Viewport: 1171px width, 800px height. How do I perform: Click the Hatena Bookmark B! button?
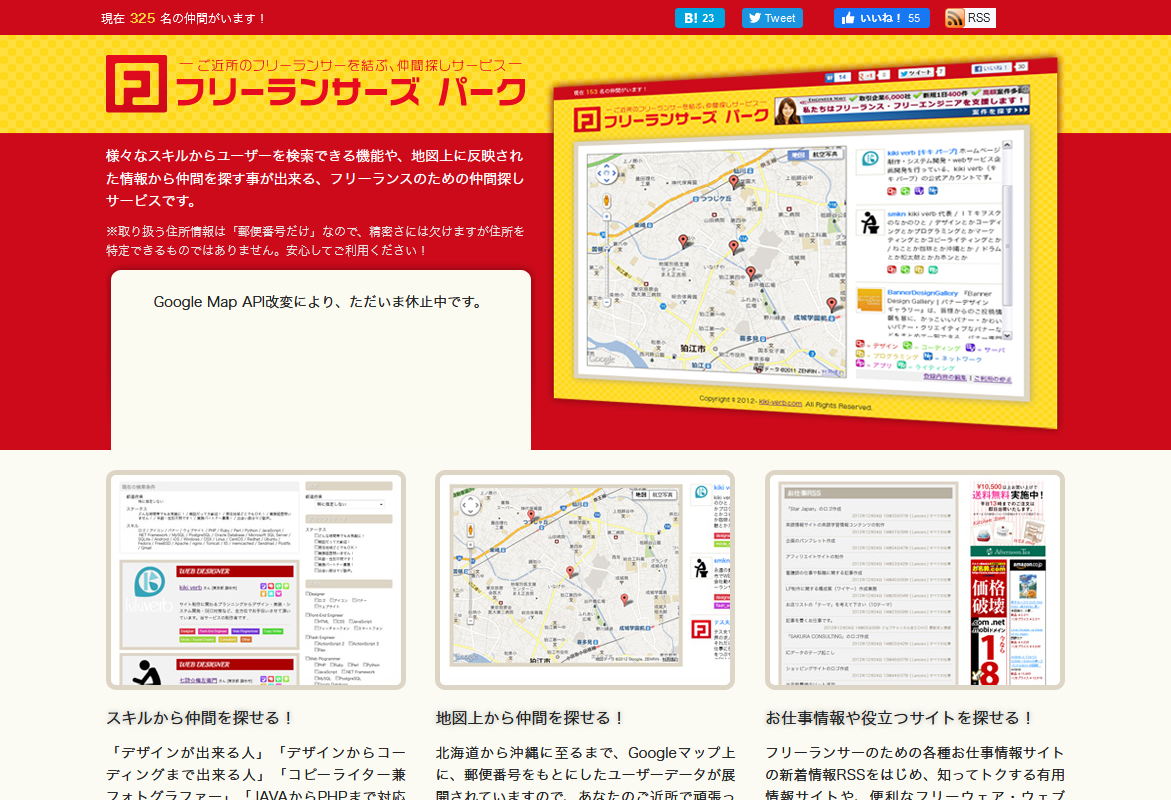699,18
